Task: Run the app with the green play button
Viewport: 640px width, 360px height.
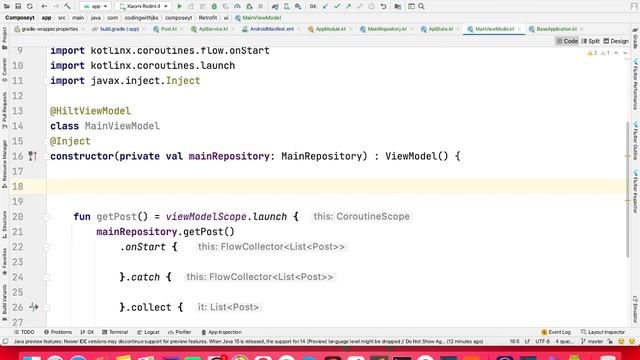Action: (179, 7)
